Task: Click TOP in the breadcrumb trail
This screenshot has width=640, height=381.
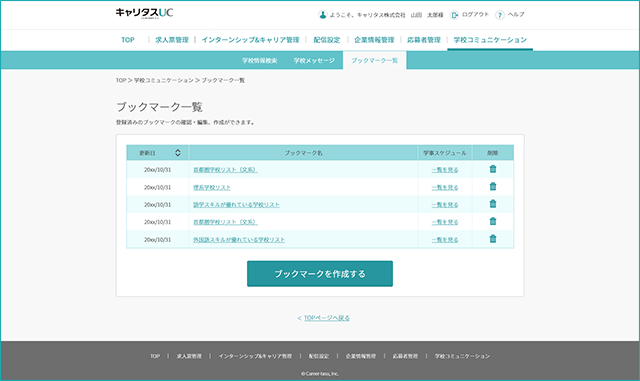Action: pos(121,80)
